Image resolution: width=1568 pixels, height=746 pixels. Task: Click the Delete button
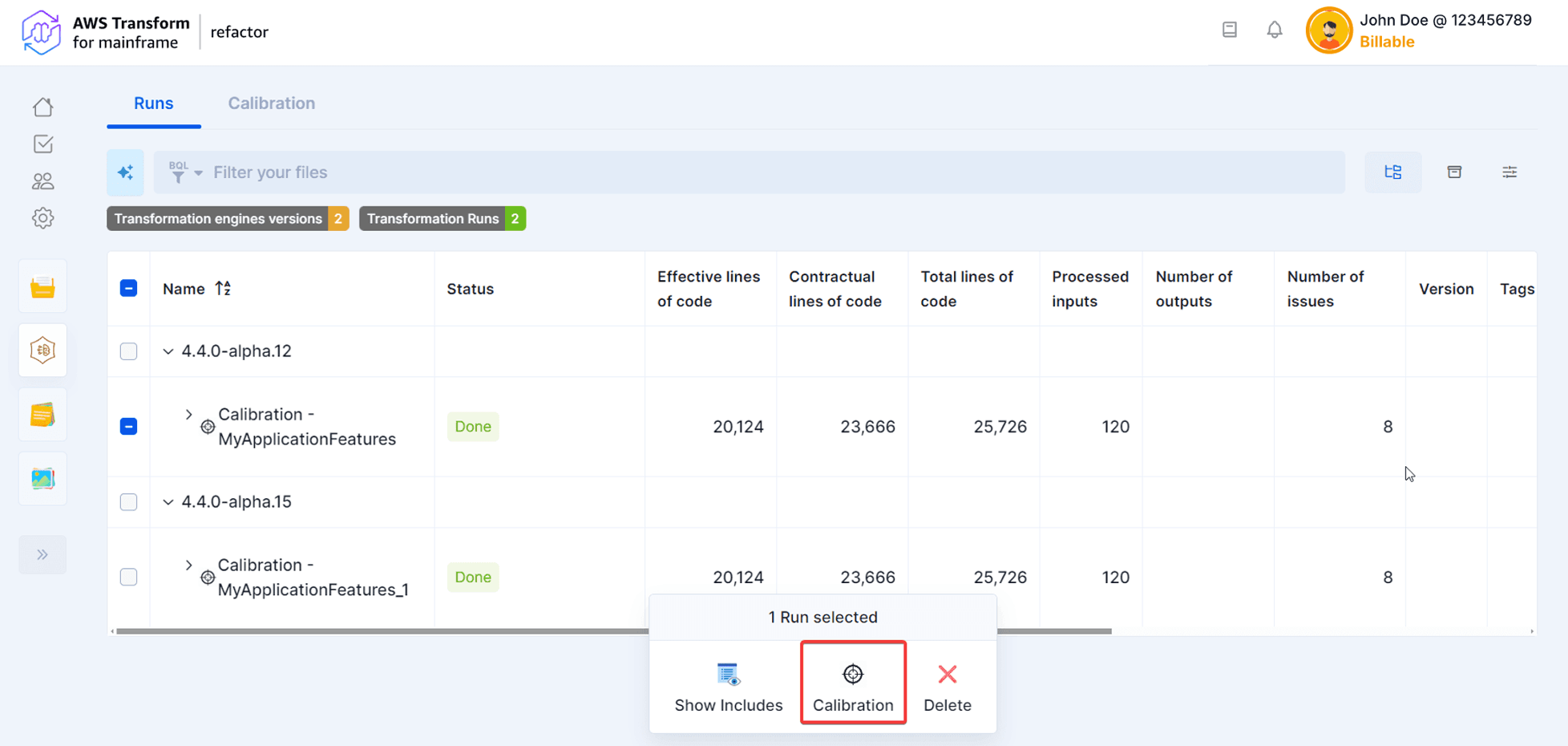[x=947, y=687]
